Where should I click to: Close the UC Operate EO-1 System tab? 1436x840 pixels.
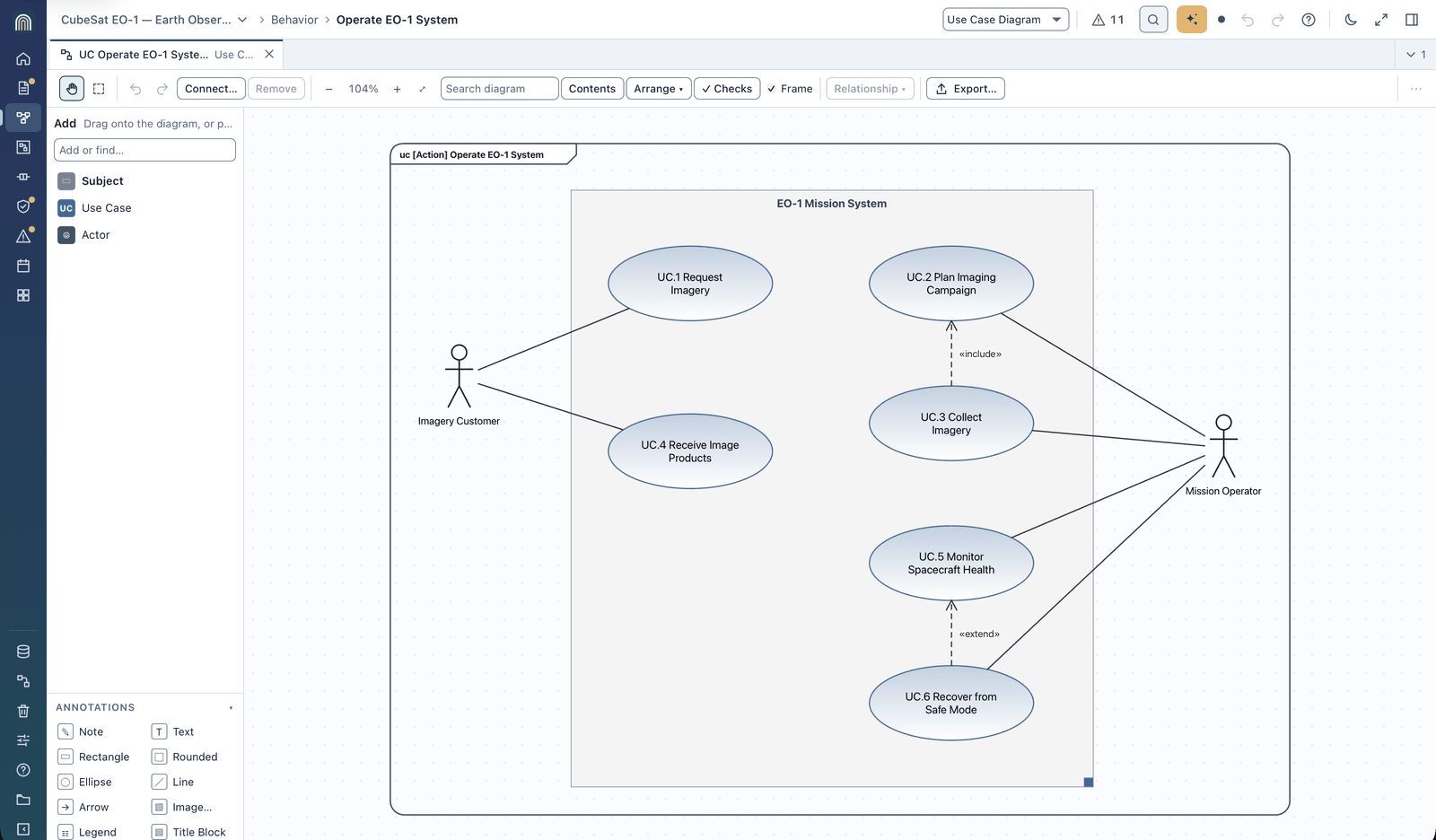(269, 54)
